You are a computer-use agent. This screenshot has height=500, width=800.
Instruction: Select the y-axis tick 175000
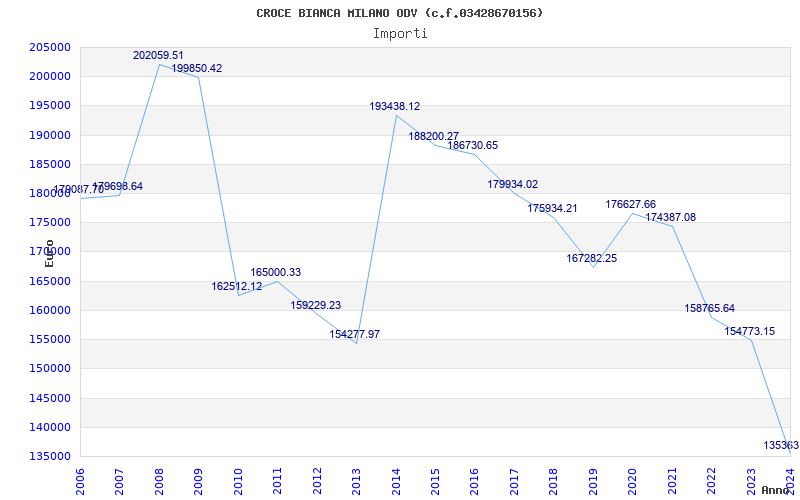point(50,222)
